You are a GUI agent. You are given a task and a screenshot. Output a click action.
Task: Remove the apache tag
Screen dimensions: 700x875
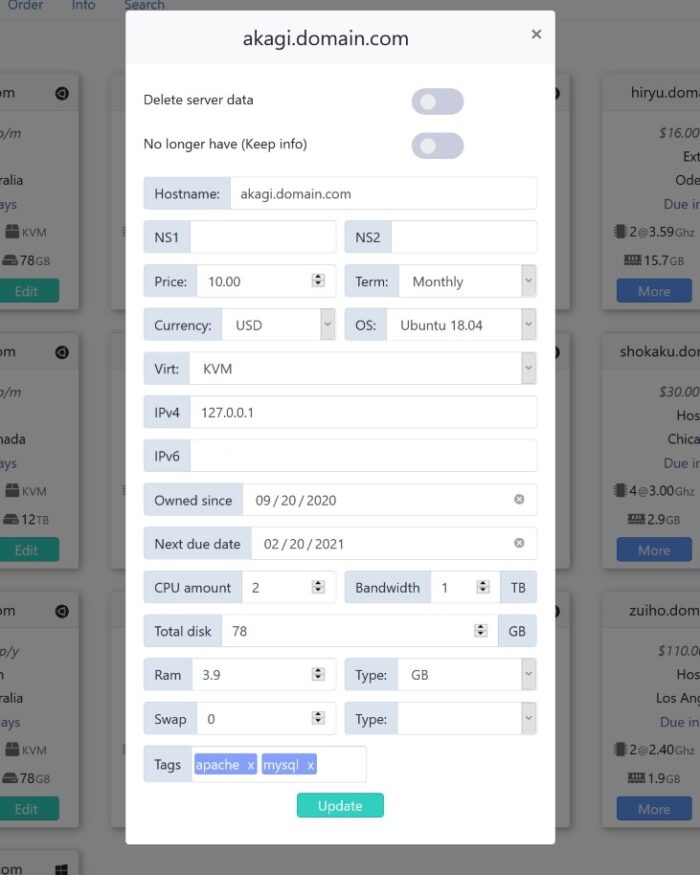click(250, 765)
